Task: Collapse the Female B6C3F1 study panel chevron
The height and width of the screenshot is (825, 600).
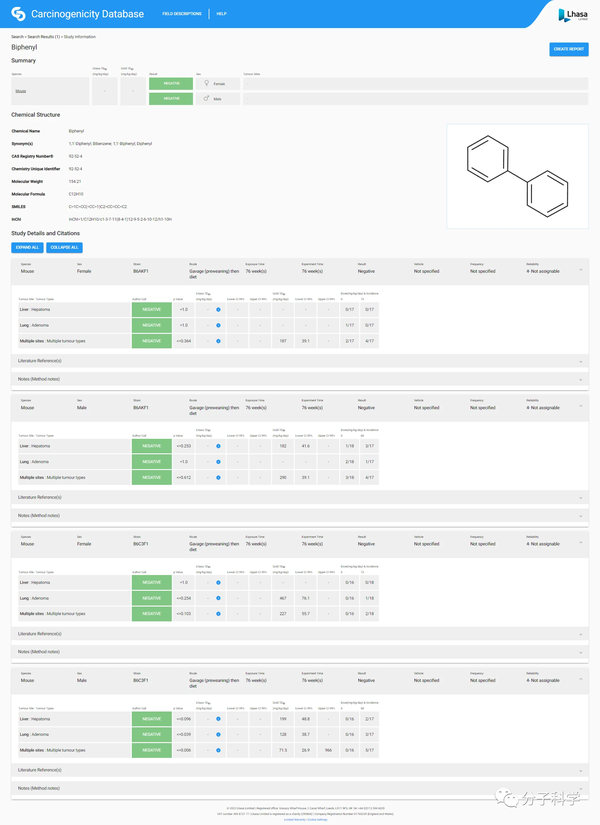Action: [581, 542]
